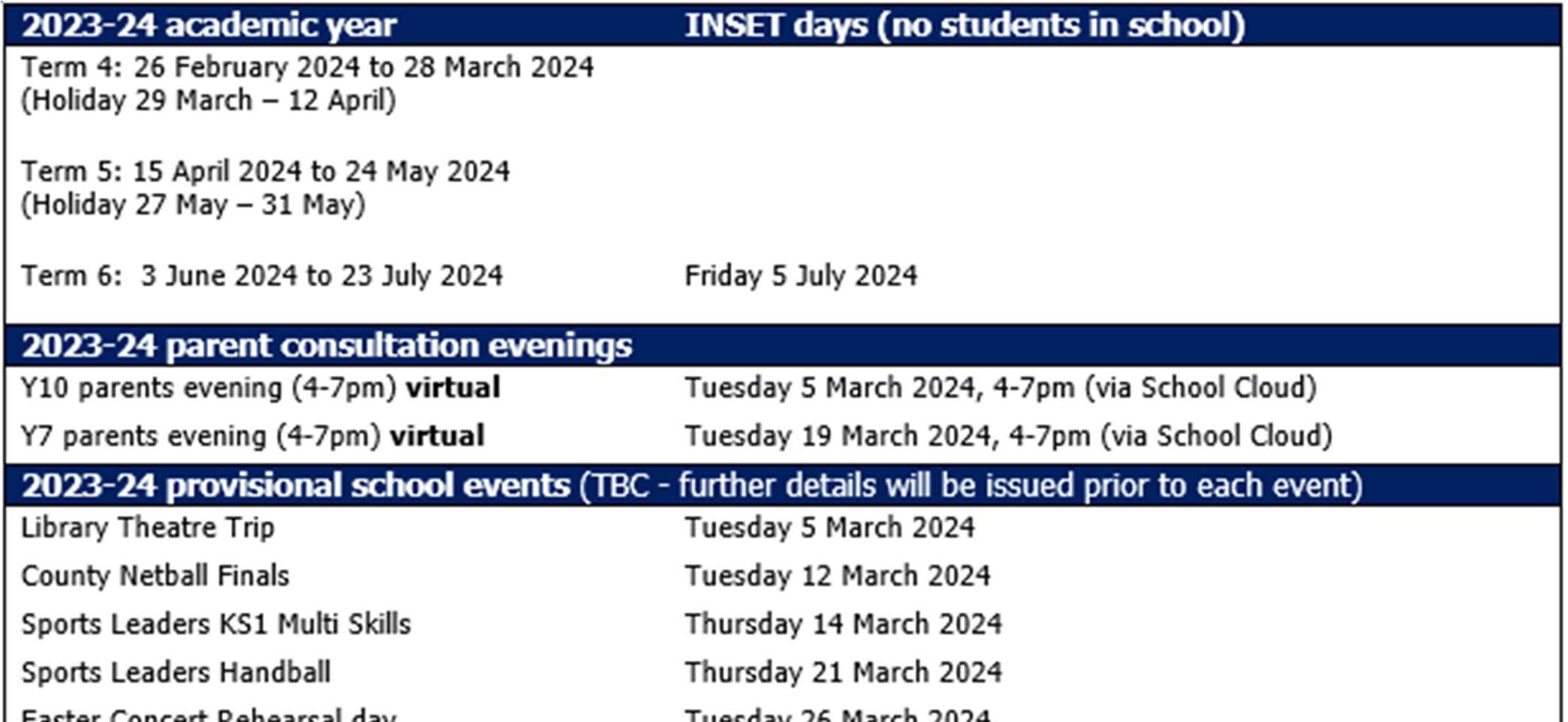Screen dimensions: 1568x722
Task: Click the Term 6 dates line
Action: pyautogui.click(x=262, y=276)
